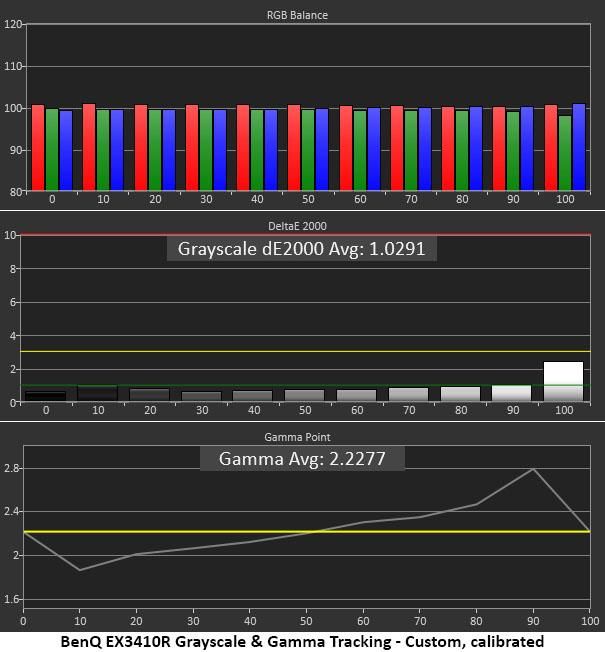Click the yellow DeltaE threshold line at 3
605x652 pixels.
click(305, 351)
